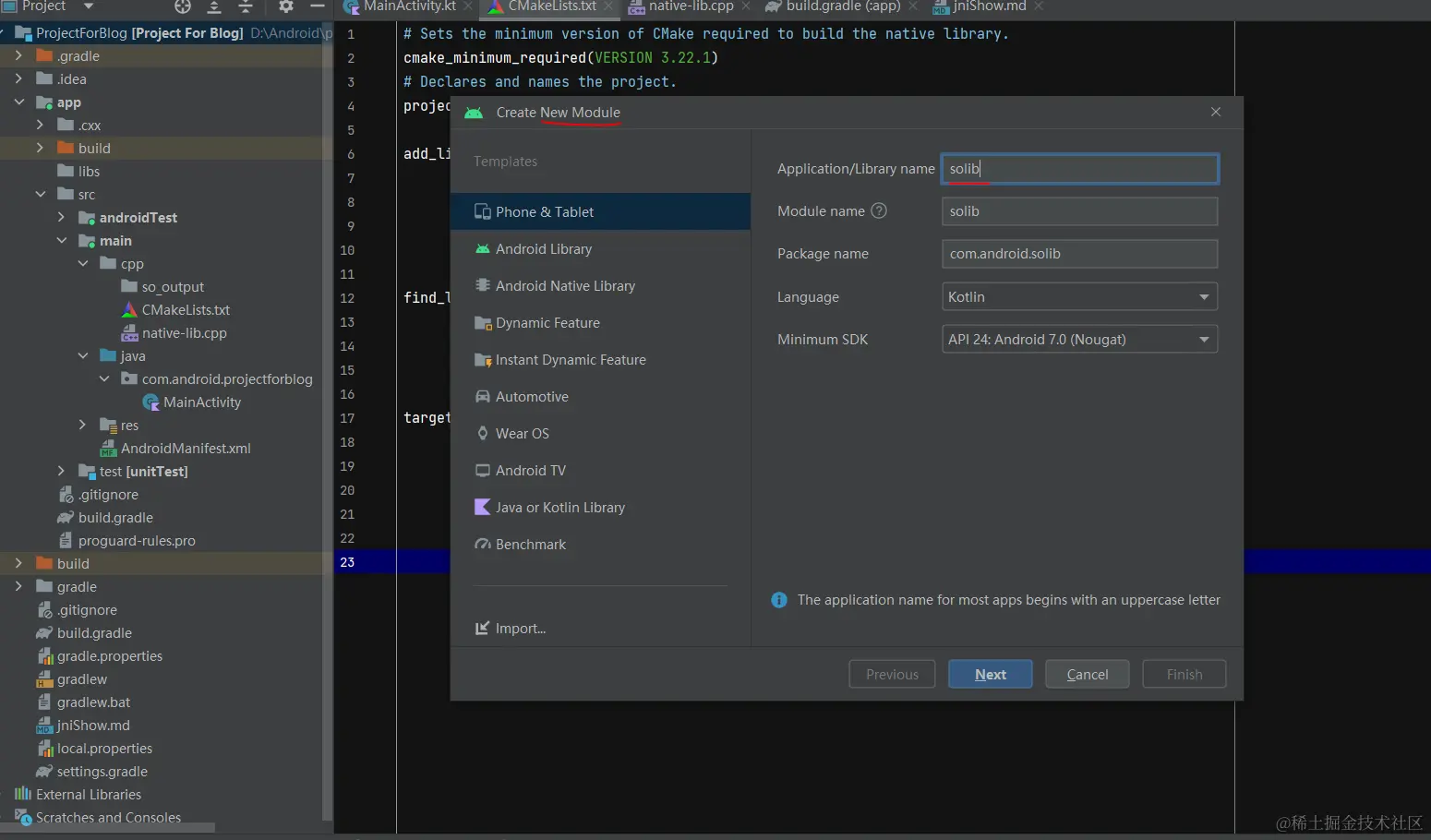Expand the androidTest folder

(x=61, y=217)
